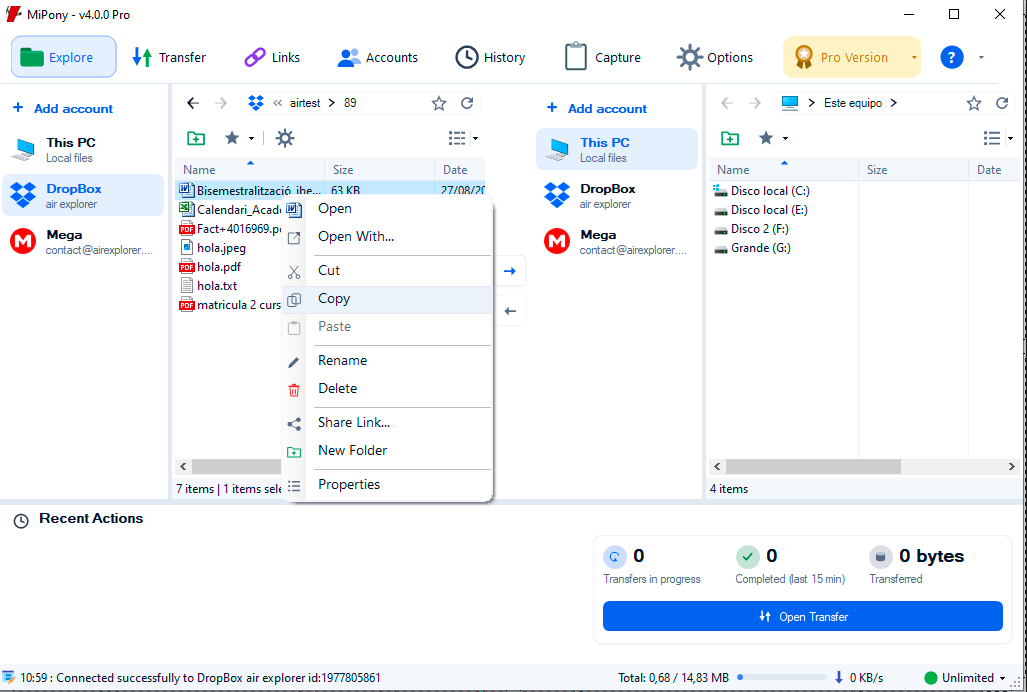
Task: Select Mega in right accounts list
Action: pyautogui.click(x=617, y=242)
